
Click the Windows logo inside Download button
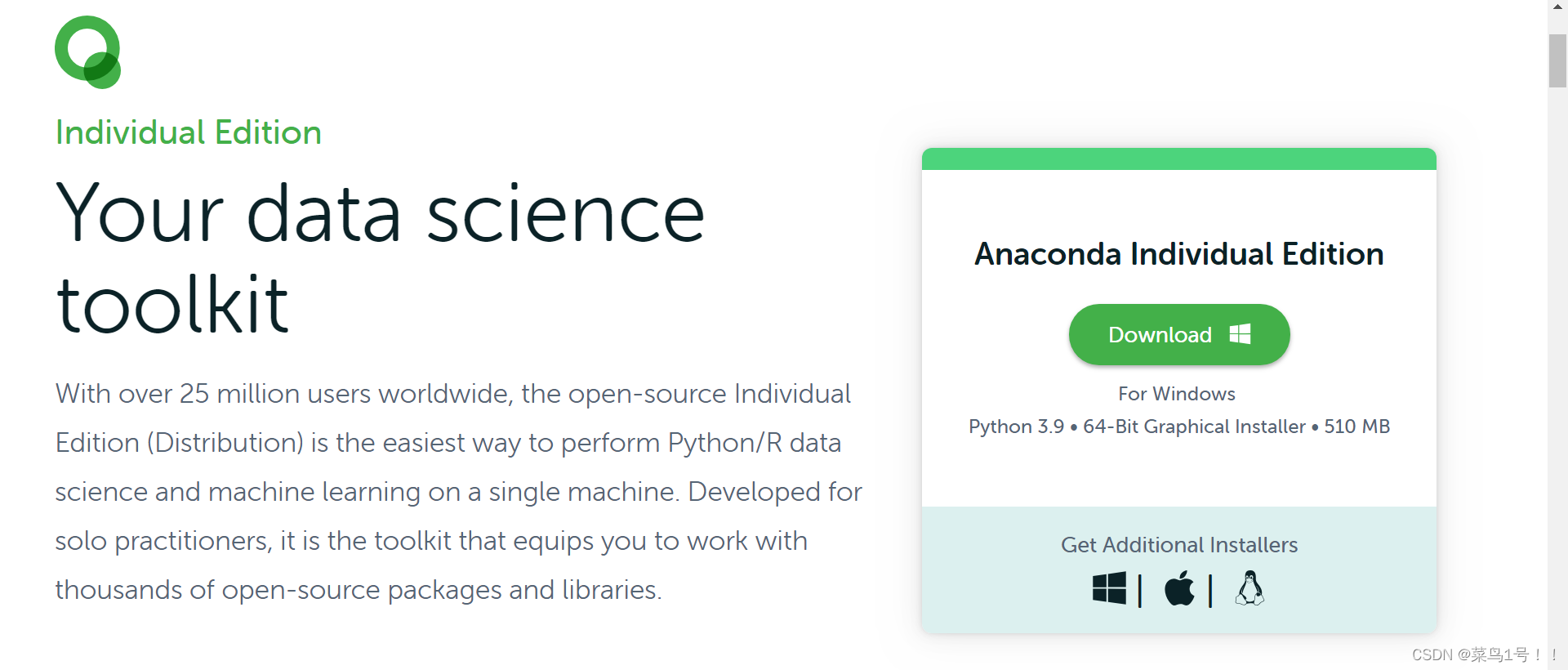pyautogui.click(x=1240, y=334)
